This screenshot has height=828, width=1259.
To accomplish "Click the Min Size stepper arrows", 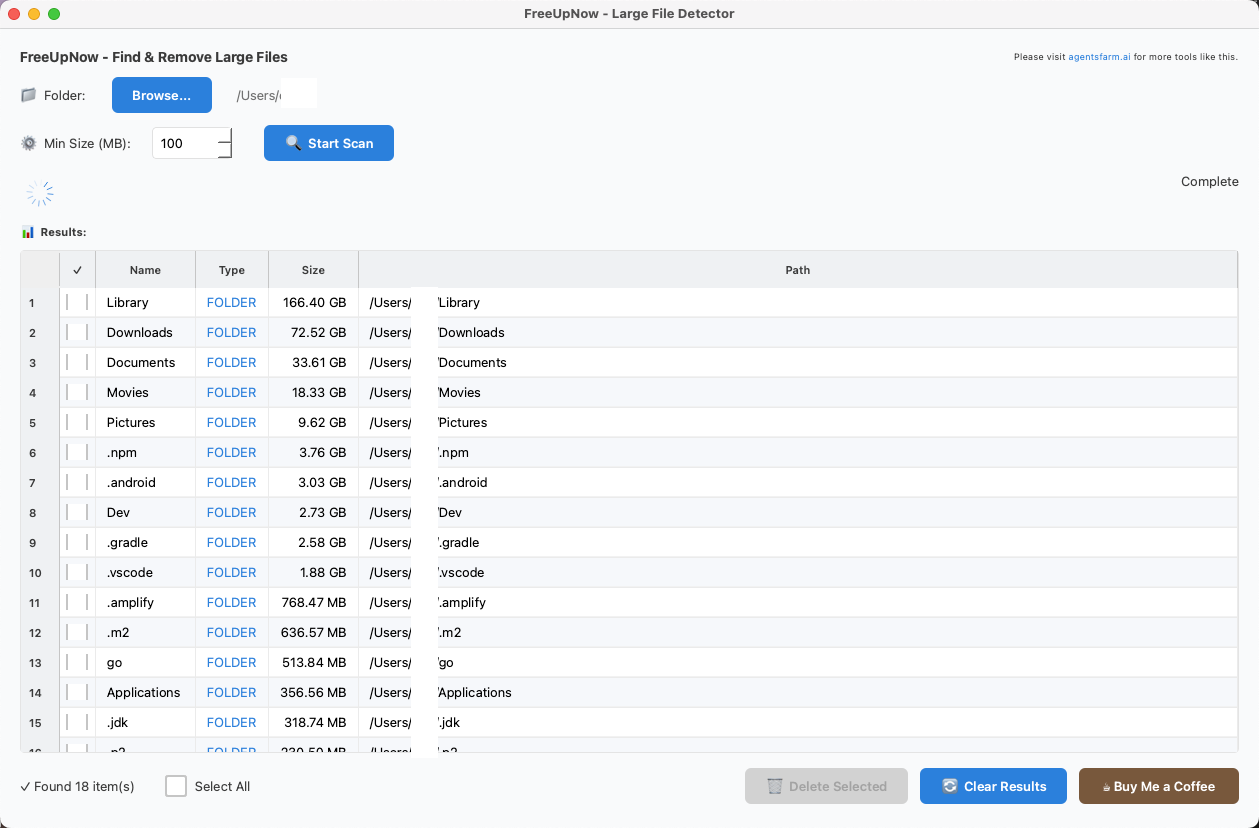I will (225, 143).
